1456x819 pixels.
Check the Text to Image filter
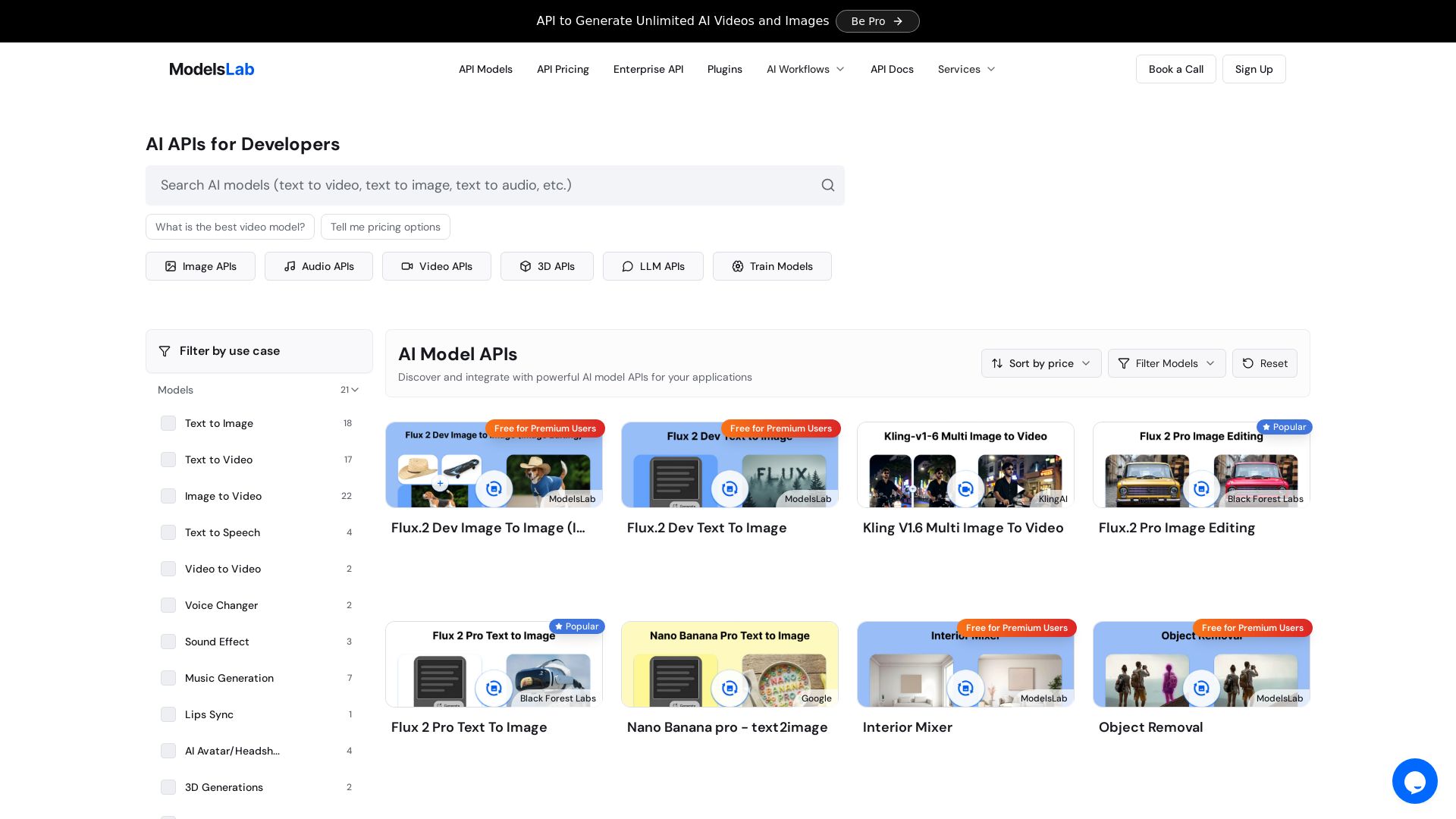click(168, 423)
